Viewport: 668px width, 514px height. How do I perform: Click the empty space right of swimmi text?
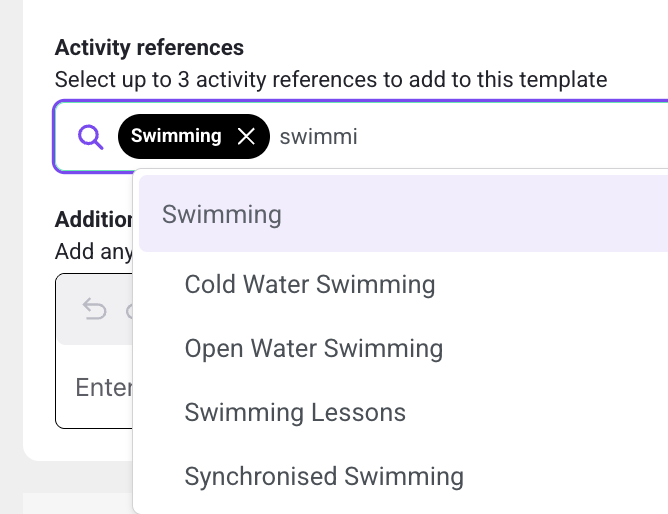tap(511, 137)
